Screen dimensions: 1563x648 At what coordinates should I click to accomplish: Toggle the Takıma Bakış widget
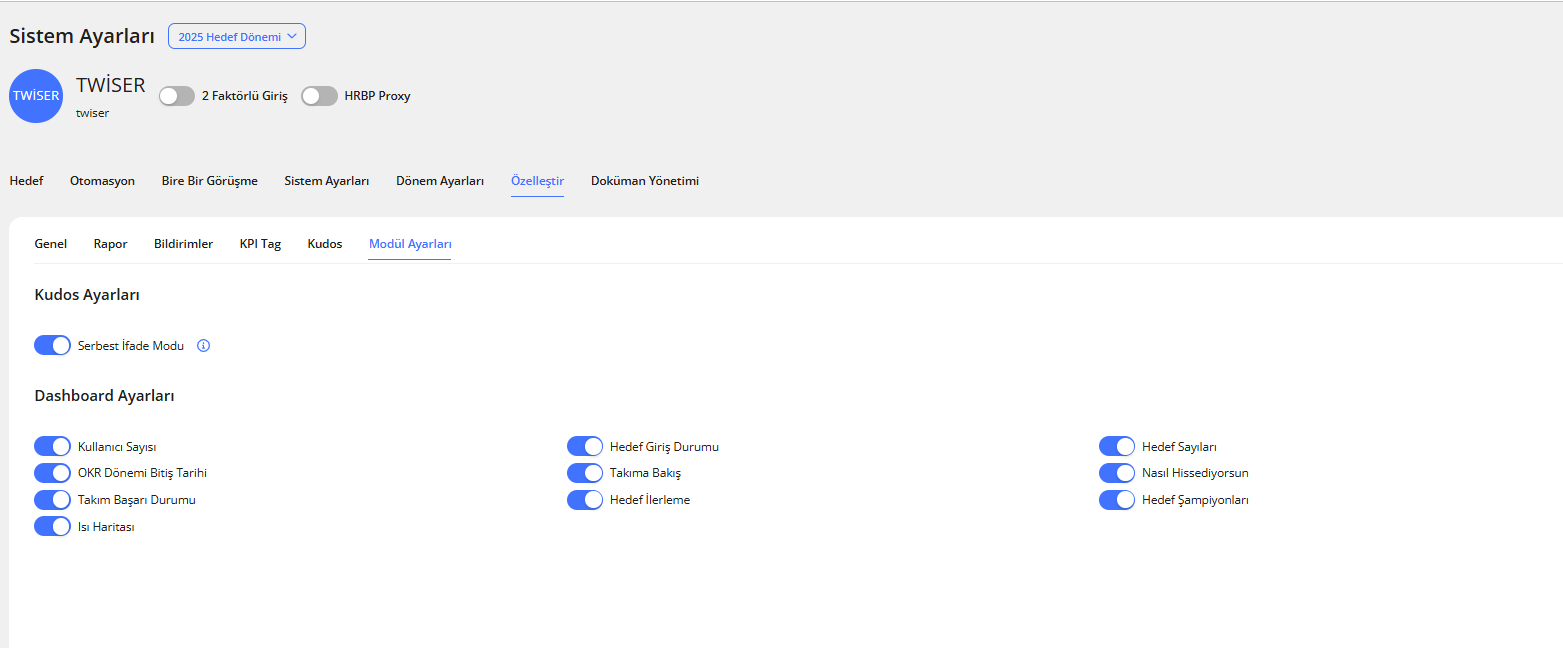click(585, 473)
